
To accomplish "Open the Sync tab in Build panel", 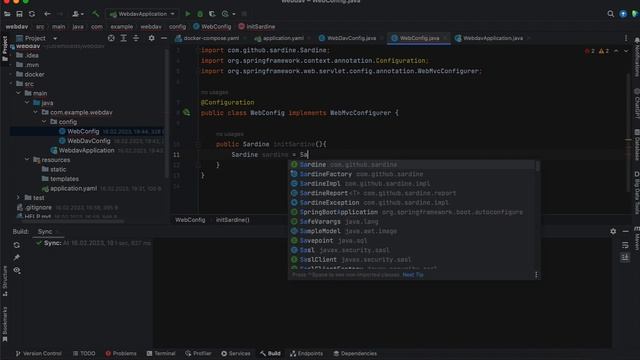I will 45,231.
